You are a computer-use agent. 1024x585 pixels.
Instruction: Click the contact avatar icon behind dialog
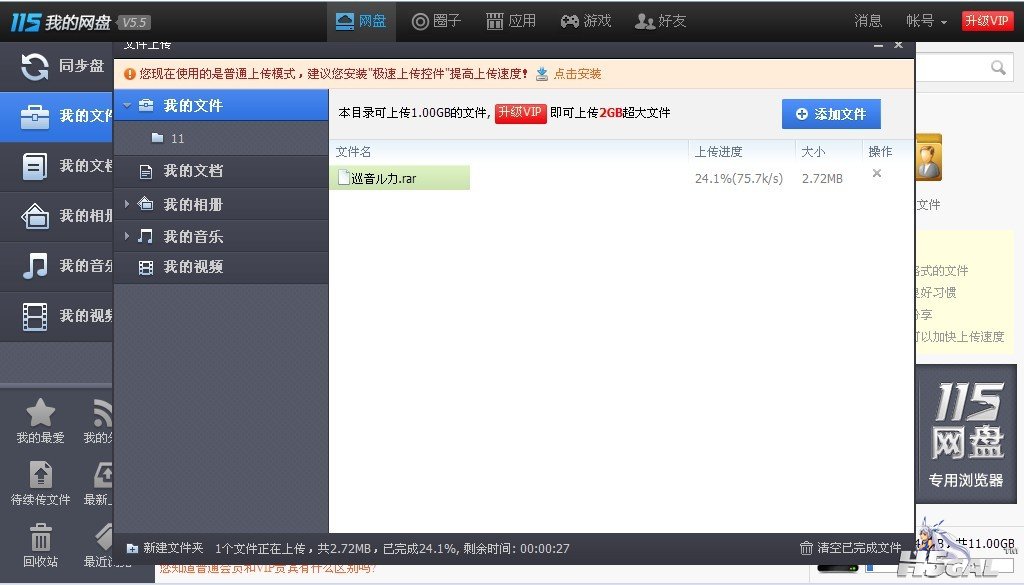coord(929,157)
